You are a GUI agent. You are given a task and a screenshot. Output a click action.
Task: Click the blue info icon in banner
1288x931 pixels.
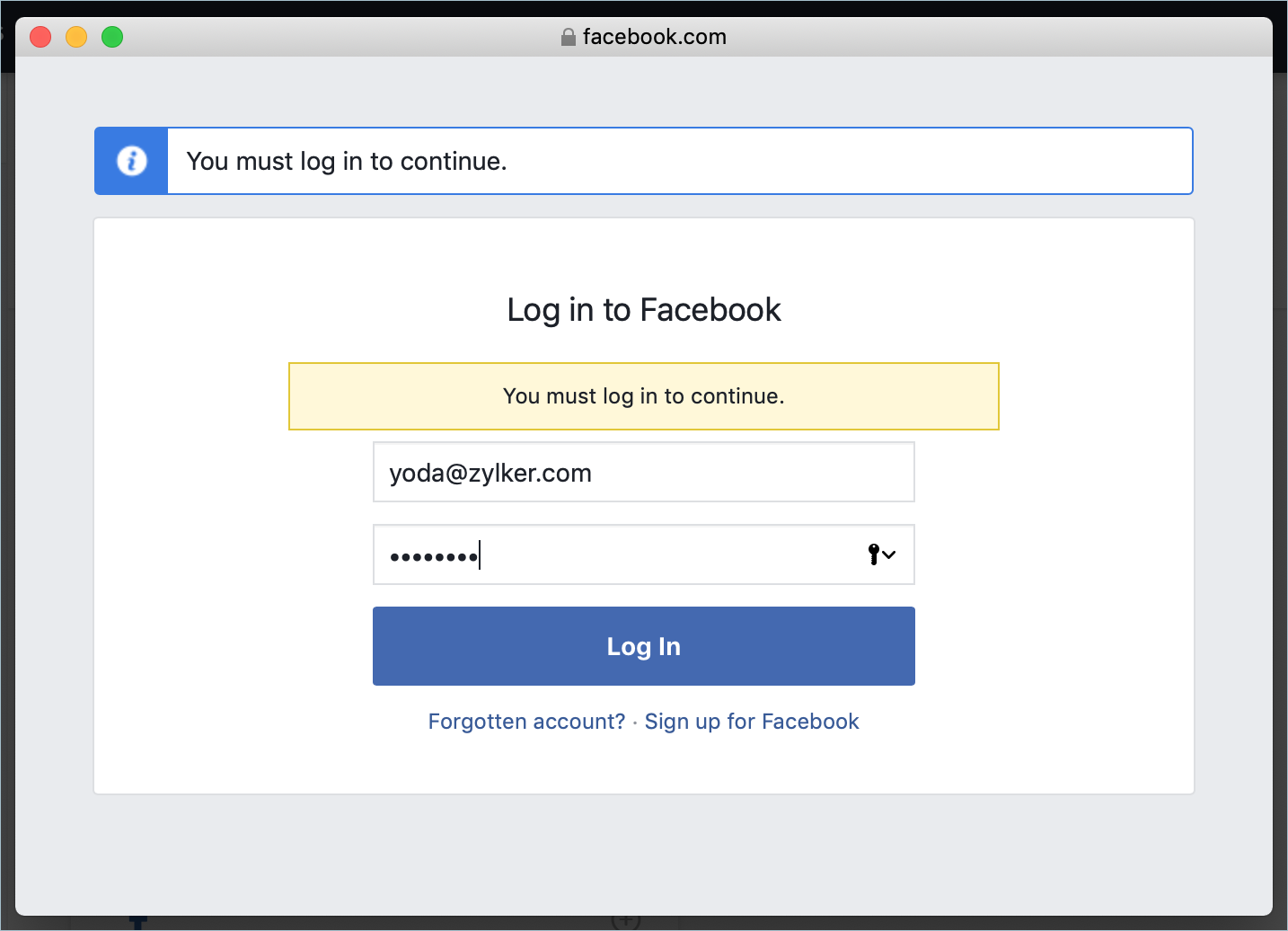[132, 161]
